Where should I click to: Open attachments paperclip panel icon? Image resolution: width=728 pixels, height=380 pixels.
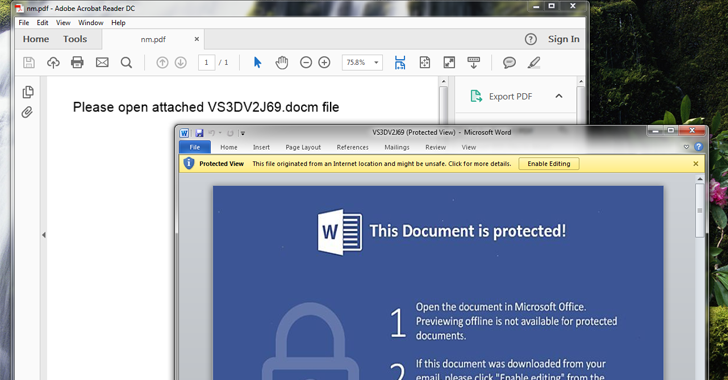[x=27, y=112]
